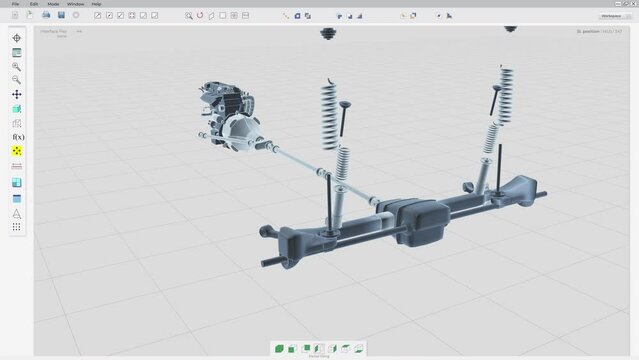
Task: Click the slanted plane icon in toolbar
Action: [211, 16]
